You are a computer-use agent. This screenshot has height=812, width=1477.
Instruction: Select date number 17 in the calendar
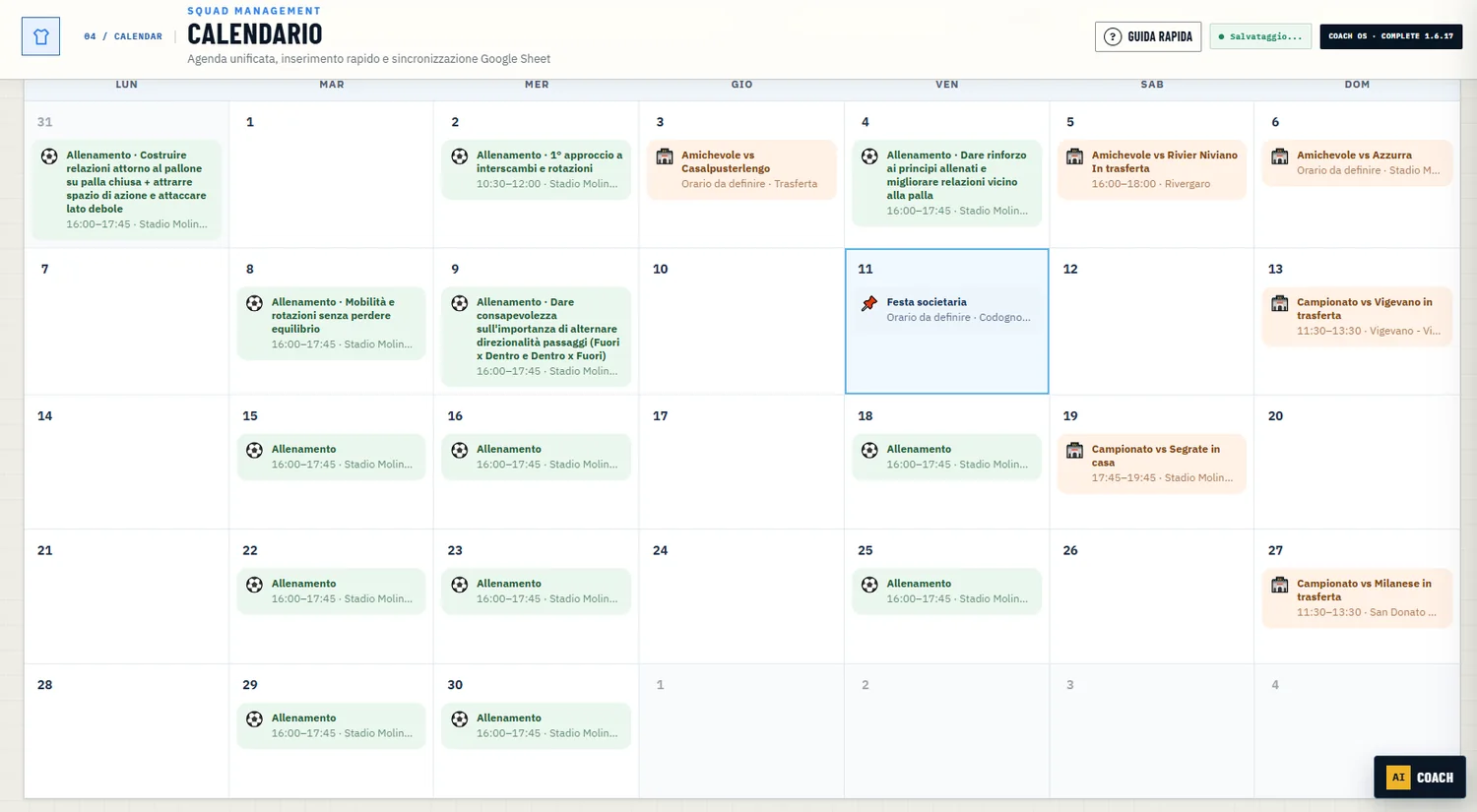pyautogui.click(x=660, y=415)
